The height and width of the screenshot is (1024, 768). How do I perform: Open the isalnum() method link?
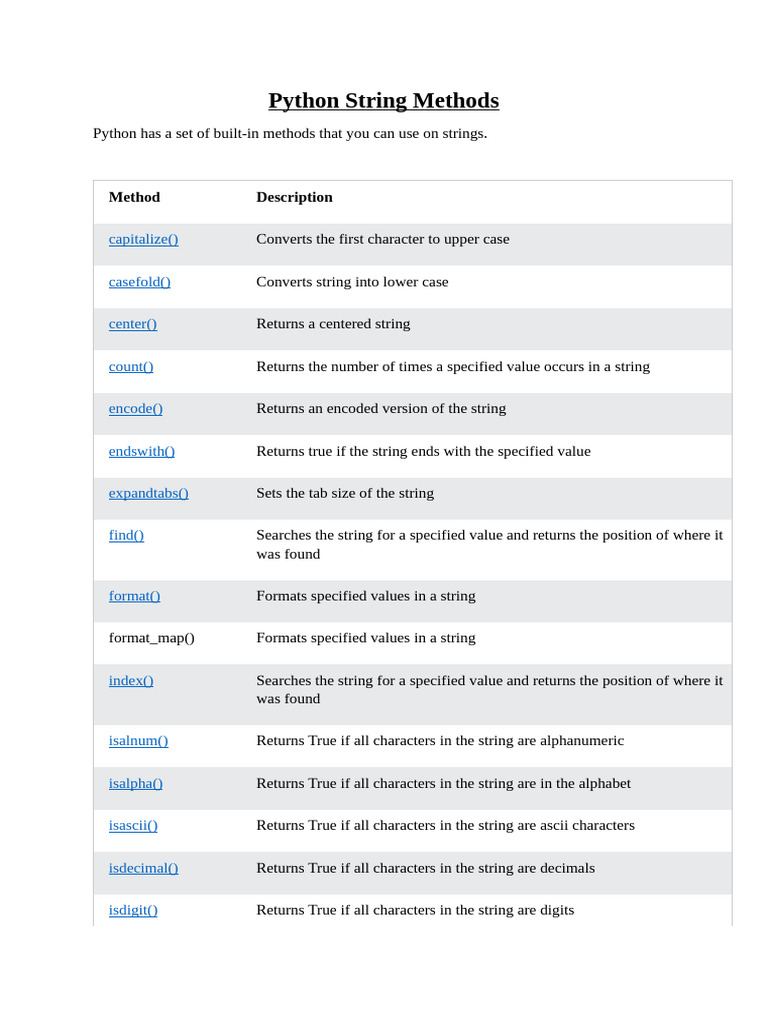point(138,741)
